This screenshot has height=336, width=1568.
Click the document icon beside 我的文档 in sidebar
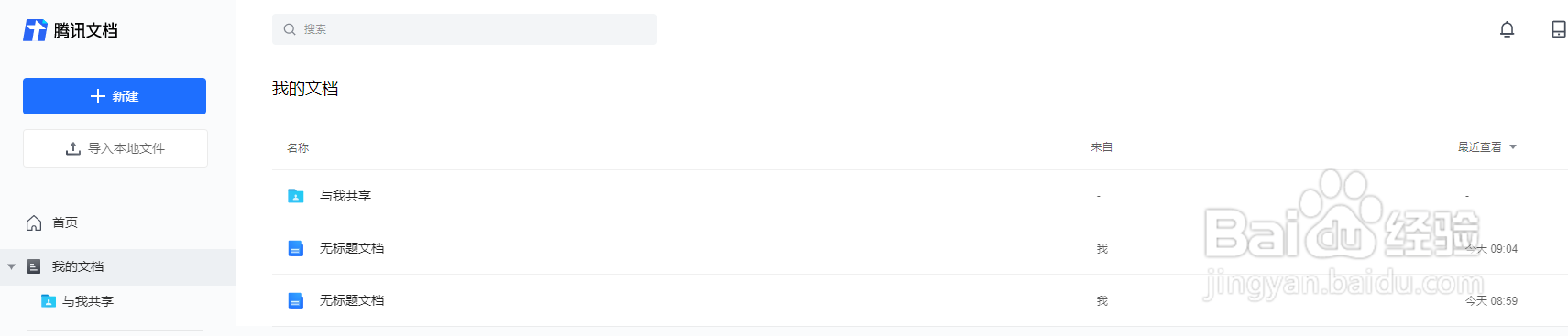[34, 266]
